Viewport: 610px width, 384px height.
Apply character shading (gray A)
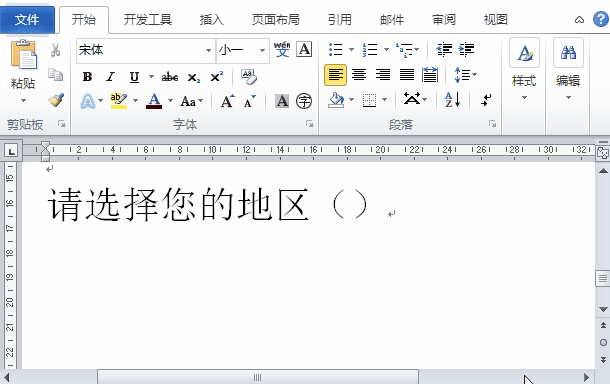[x=282, y=101]
